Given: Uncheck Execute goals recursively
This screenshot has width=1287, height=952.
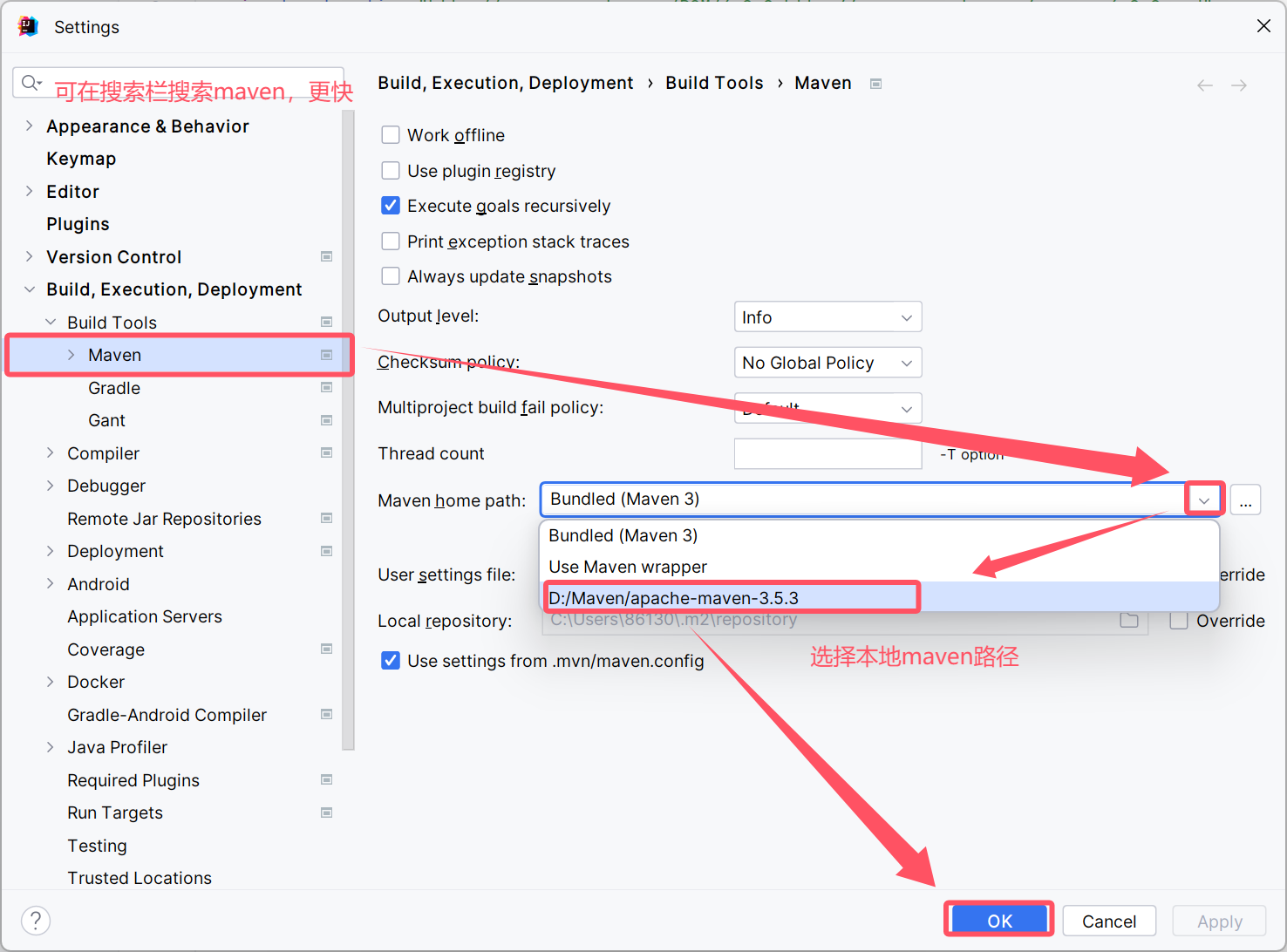Looking at the screenshot, I should click(391, 206).
